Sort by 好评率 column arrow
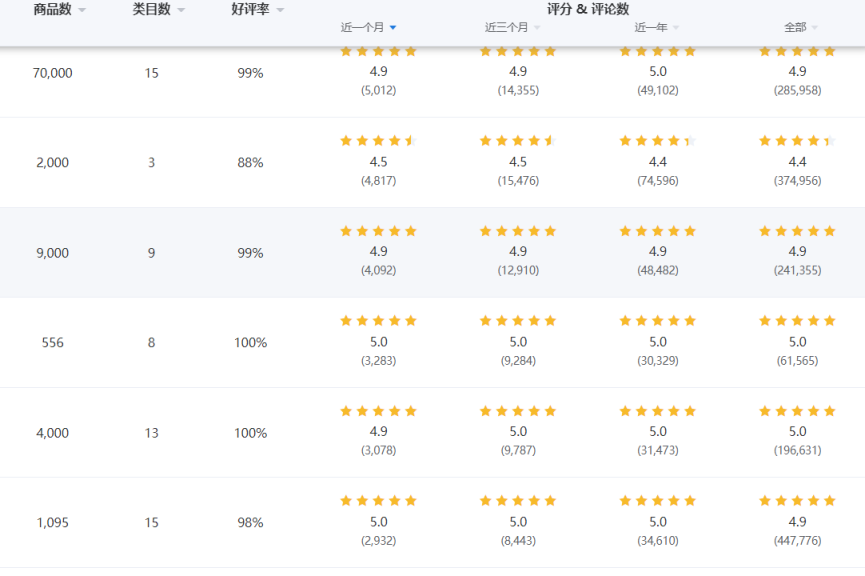Image resolution: width=865 pixels, height=576 pixels. tap(280, 10)
